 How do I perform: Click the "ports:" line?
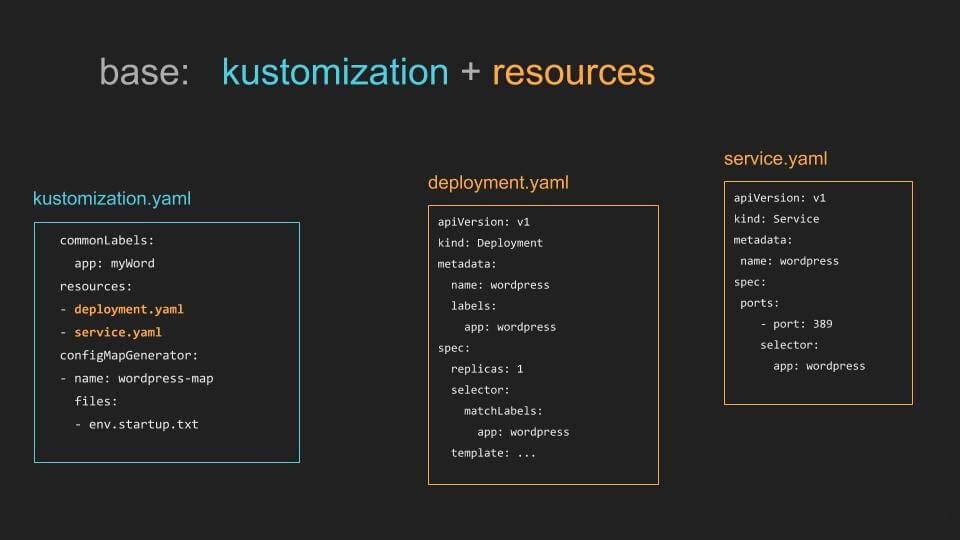(760, 303)
